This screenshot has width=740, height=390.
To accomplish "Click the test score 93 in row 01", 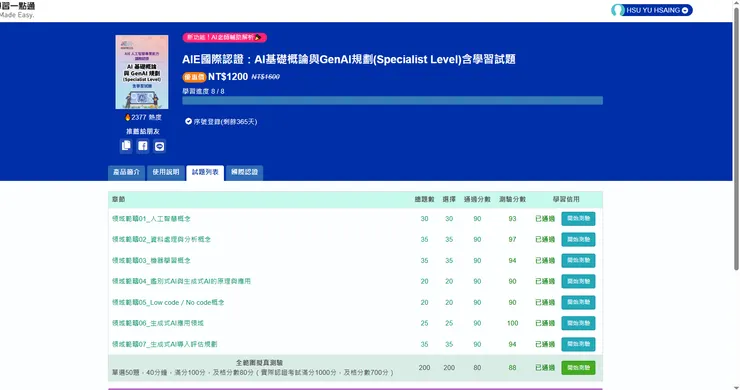I will point(513,219).
